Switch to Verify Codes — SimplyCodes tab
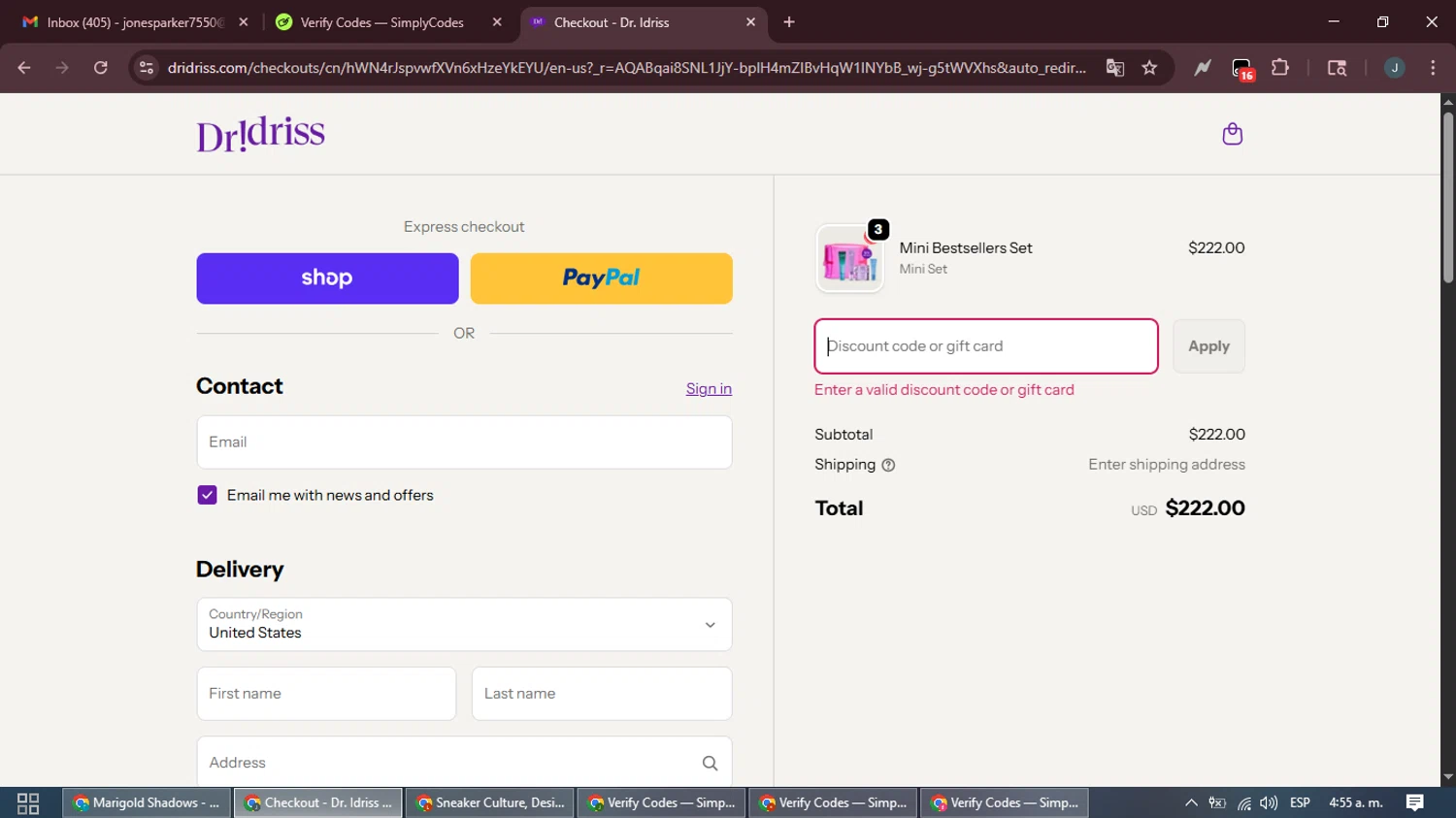 388,22
